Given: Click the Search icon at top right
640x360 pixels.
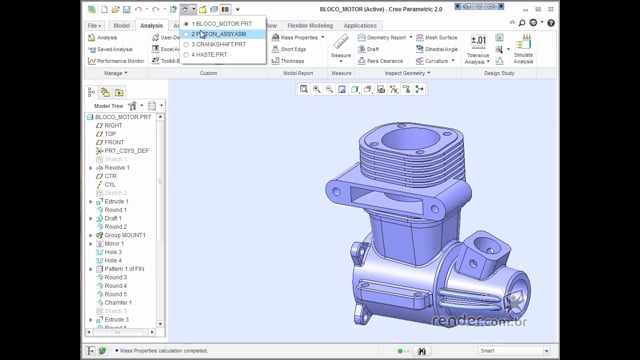Looking at the screenshot, I should 522,23.
